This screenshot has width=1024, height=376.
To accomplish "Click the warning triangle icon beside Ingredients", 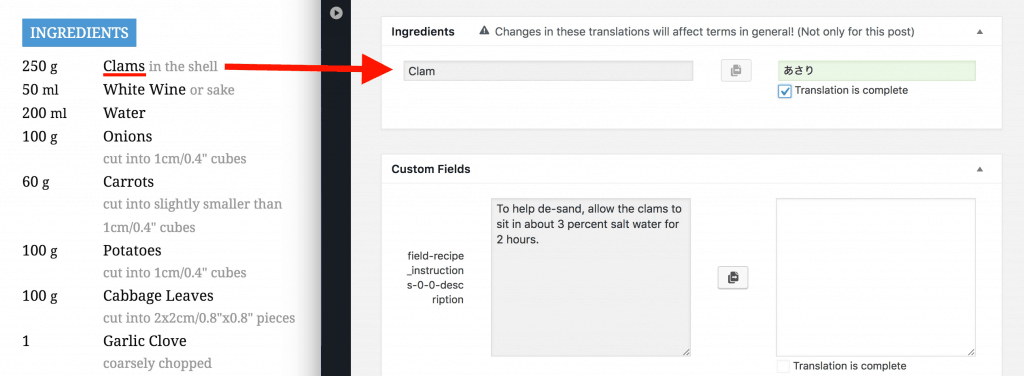I will coord(484,31).
